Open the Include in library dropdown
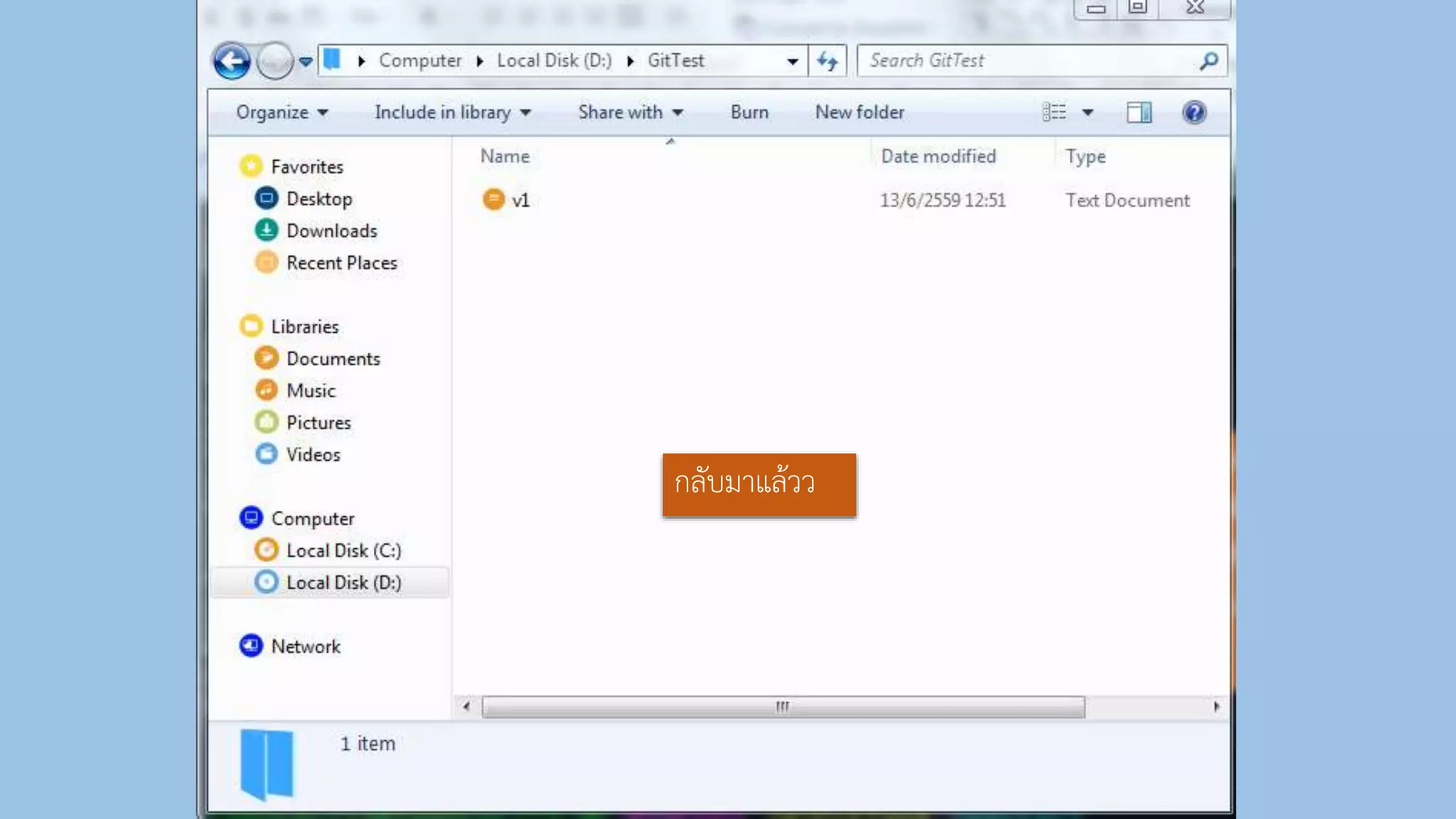The width and height of the screenshot is (1456, 819). (452, 112)
